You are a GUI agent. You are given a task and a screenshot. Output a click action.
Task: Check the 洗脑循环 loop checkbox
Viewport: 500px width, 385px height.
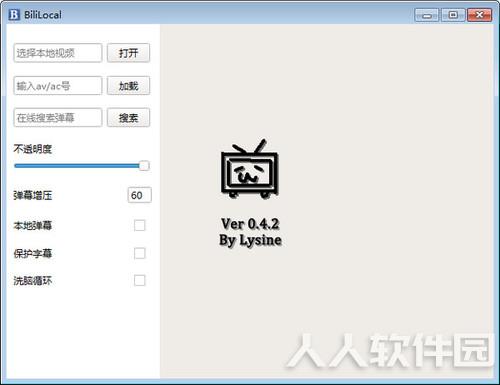pos(139,280)
